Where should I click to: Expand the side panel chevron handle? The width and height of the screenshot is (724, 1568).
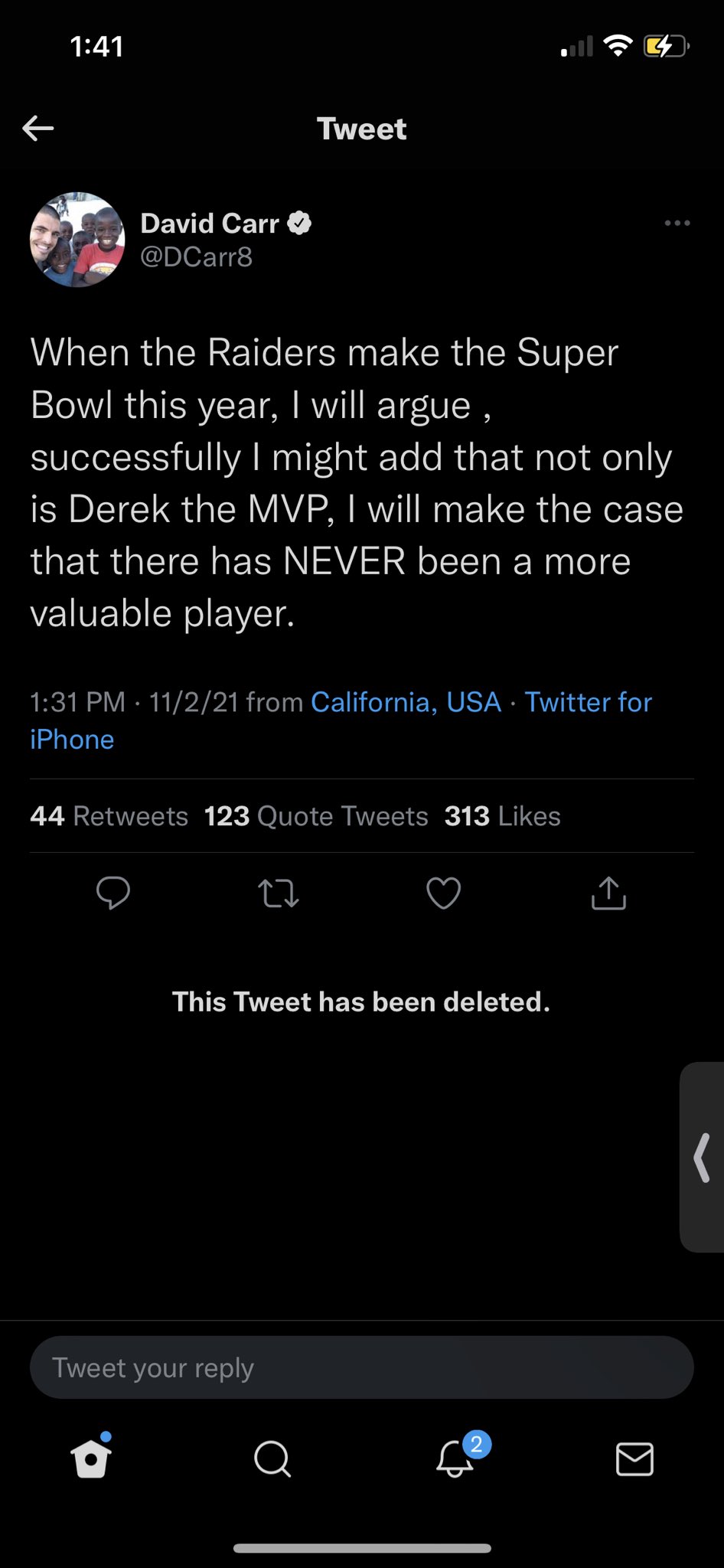coord(702,1158)
